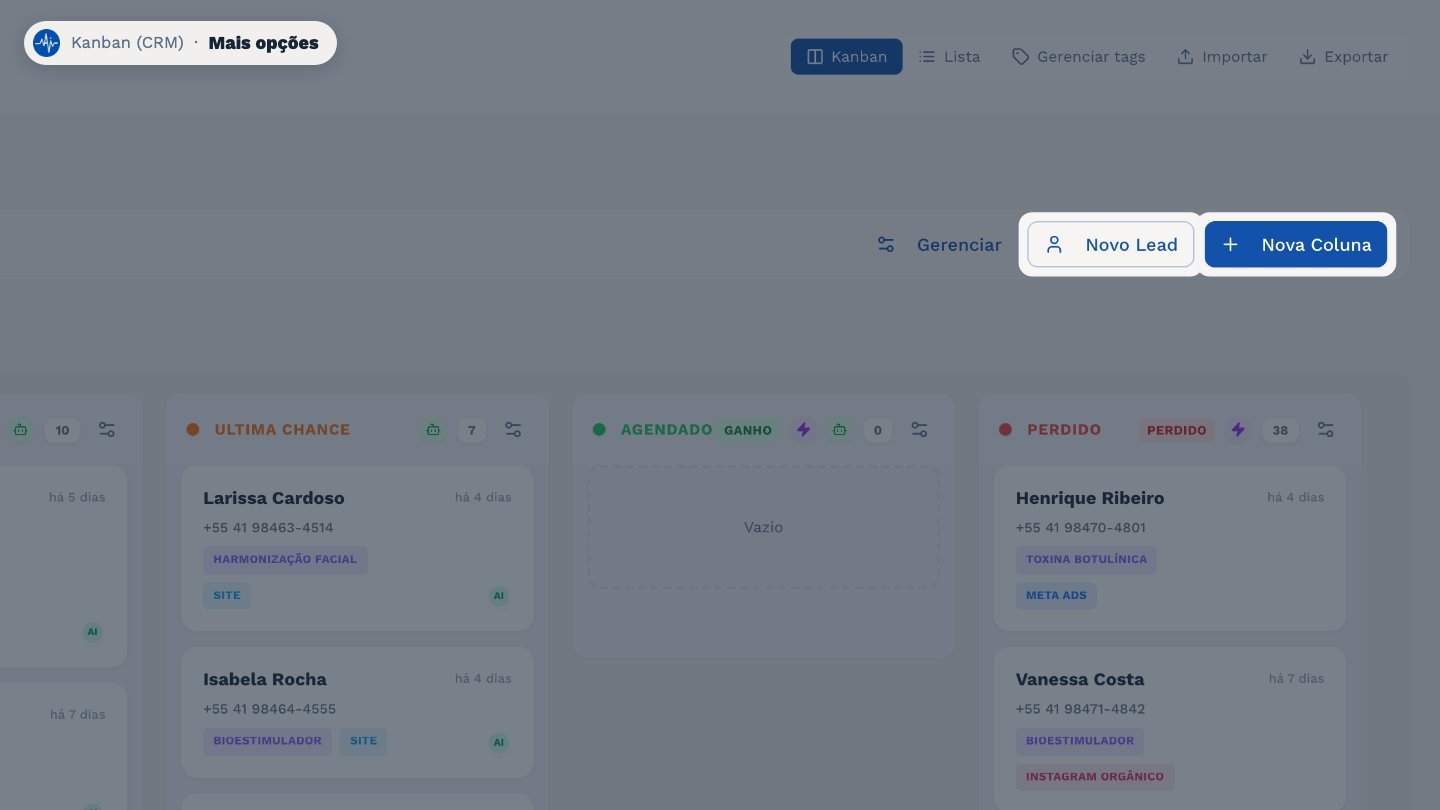Click the bot icon in AGENDADO column

point(839,430)
